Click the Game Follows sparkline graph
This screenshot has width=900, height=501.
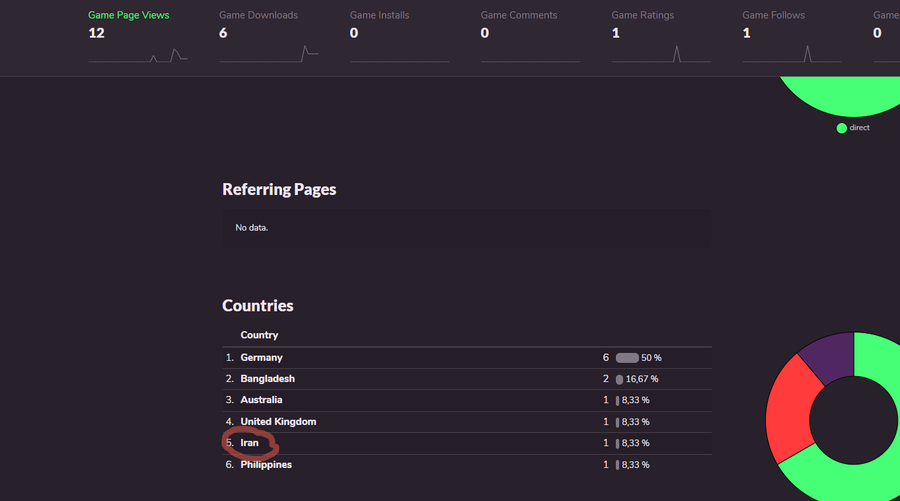[792, 55]
